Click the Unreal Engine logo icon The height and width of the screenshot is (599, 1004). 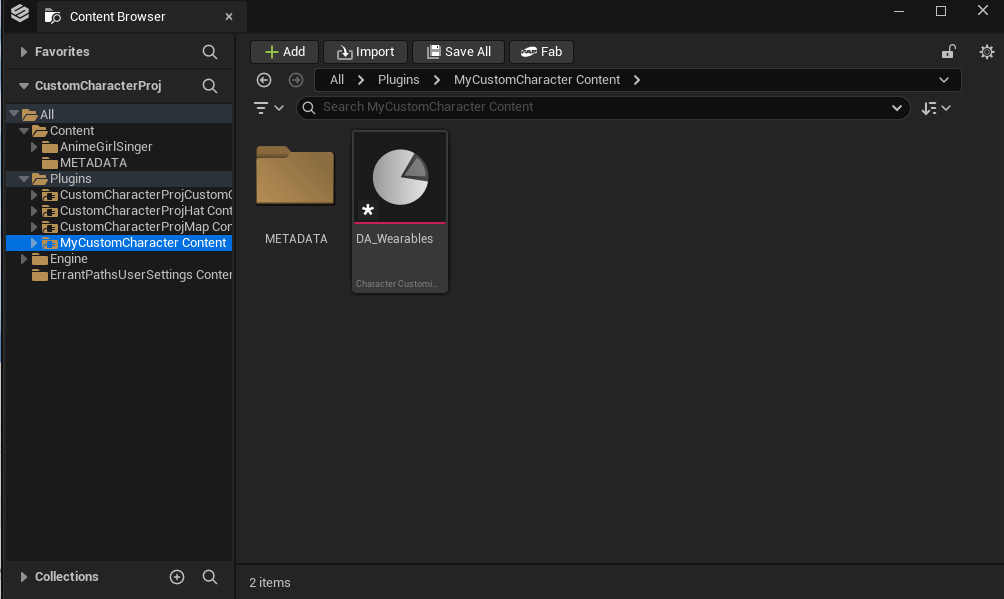[x=20, y=13]
